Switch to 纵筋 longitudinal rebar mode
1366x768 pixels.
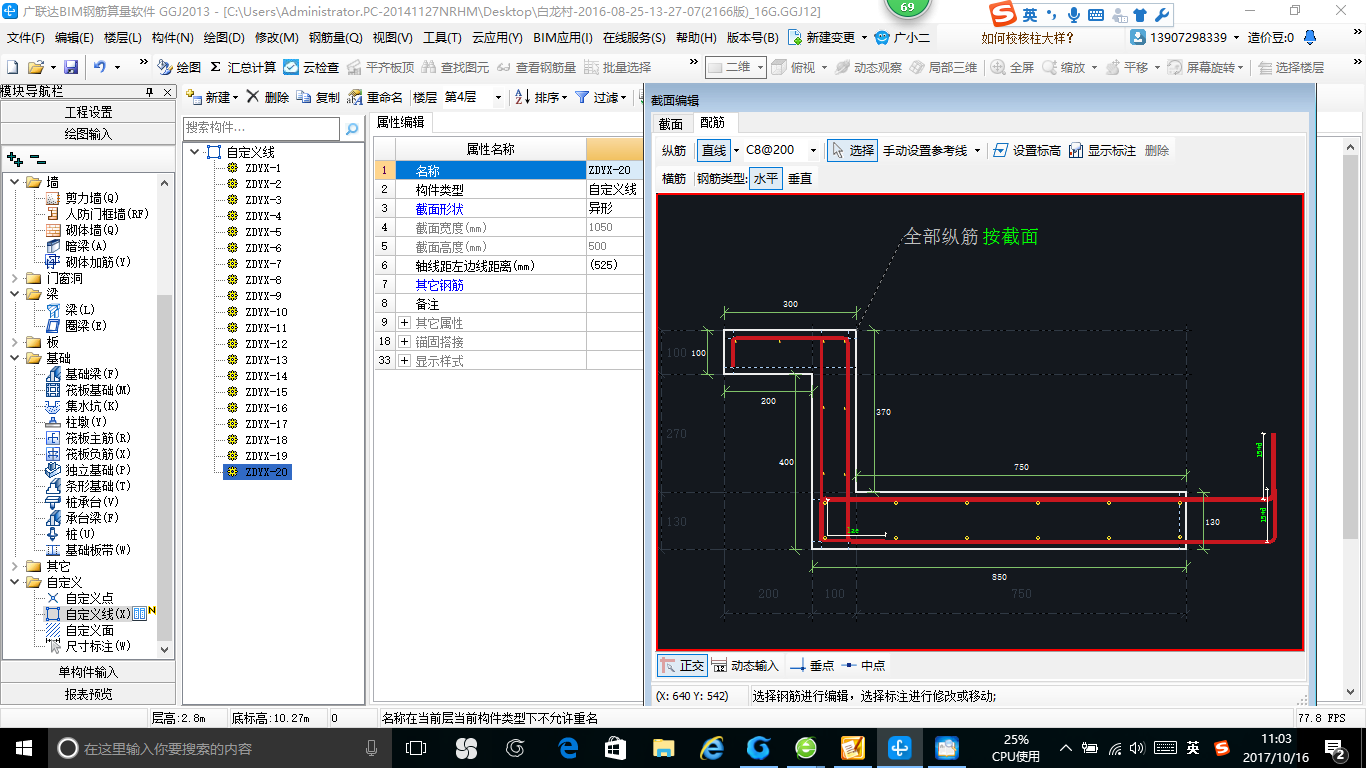pyautogui.click(x=674, y=150)
